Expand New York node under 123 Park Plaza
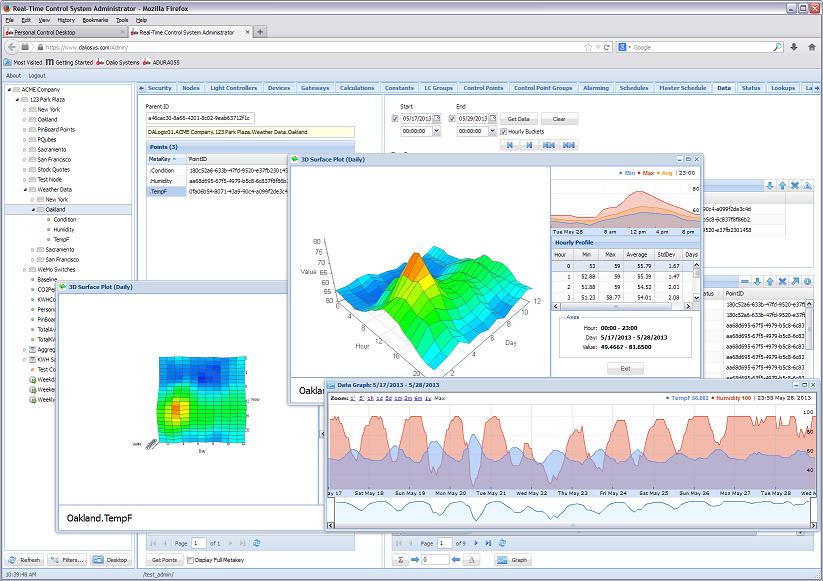 click(x=25, y=110)
